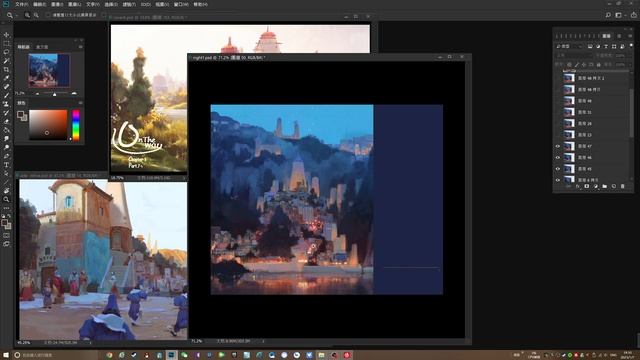
Task: Switch to the 直方图 tab
Action: coord(42,47)
